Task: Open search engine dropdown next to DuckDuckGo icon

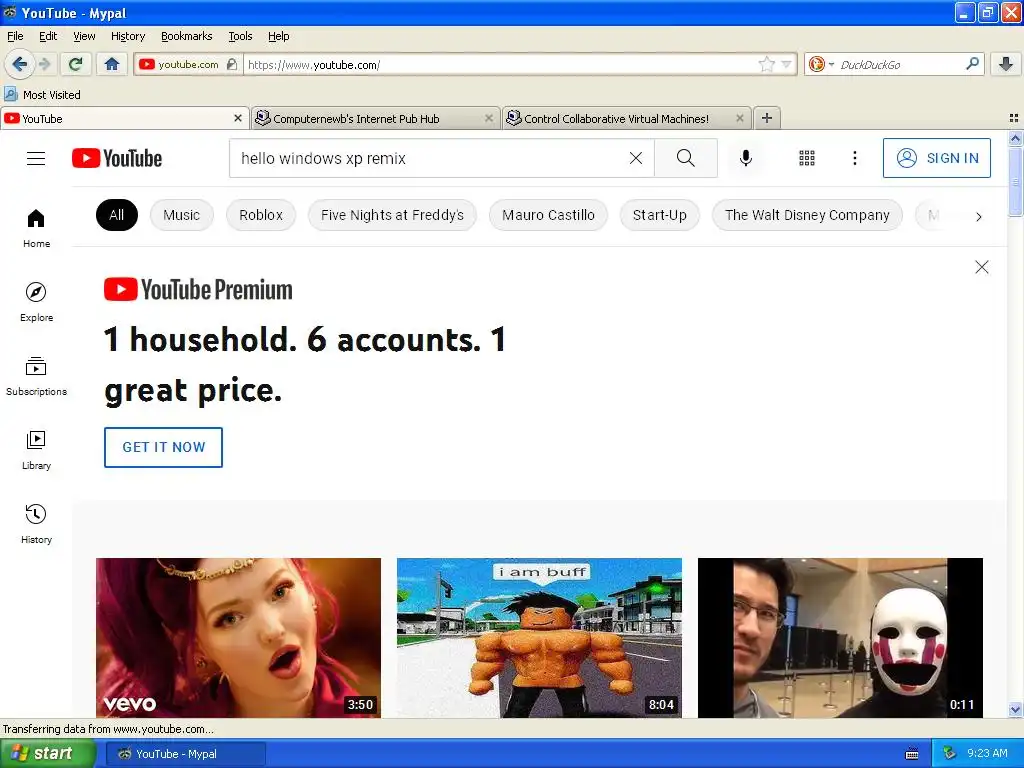Action: tap(831, 64)
